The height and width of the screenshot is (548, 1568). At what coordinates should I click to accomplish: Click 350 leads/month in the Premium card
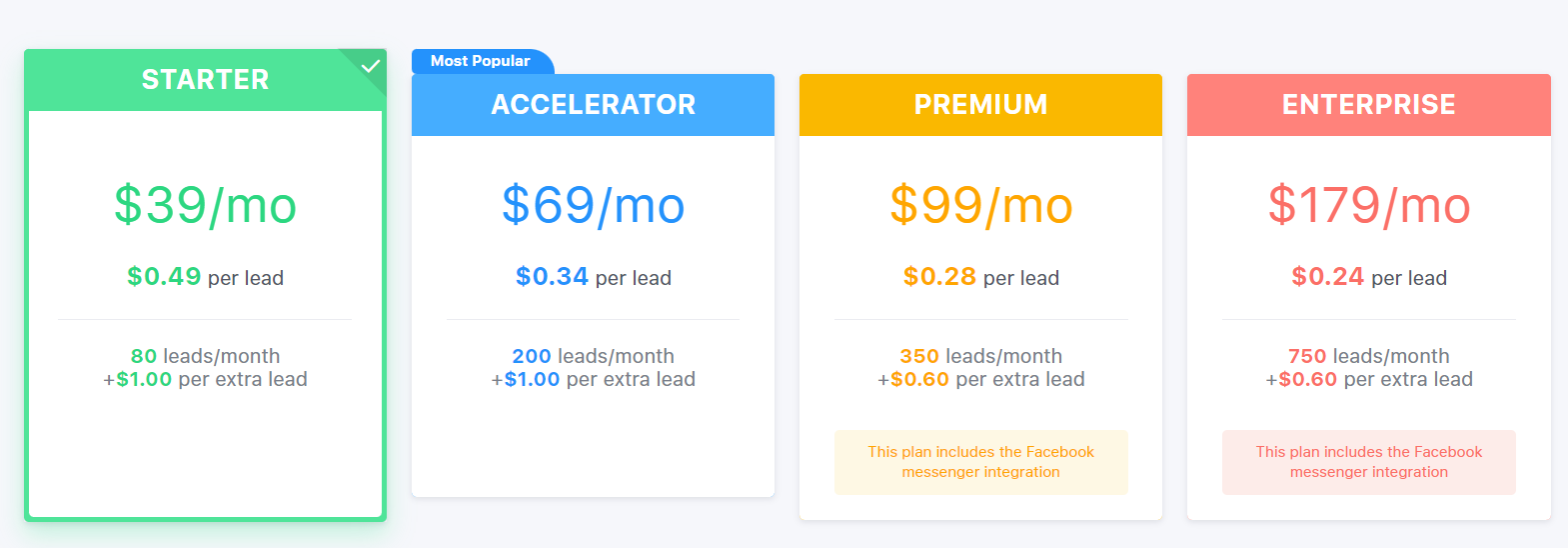[980, 356]
